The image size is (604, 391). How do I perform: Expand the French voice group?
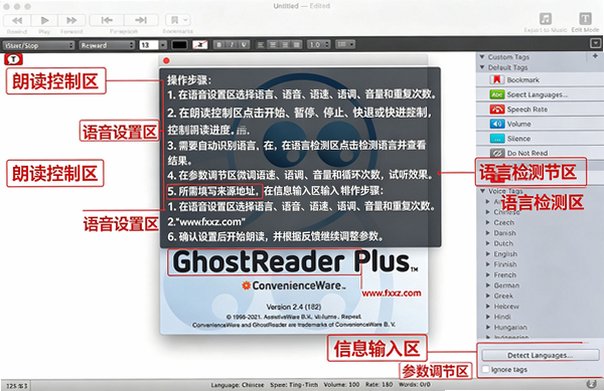point(488,275)
